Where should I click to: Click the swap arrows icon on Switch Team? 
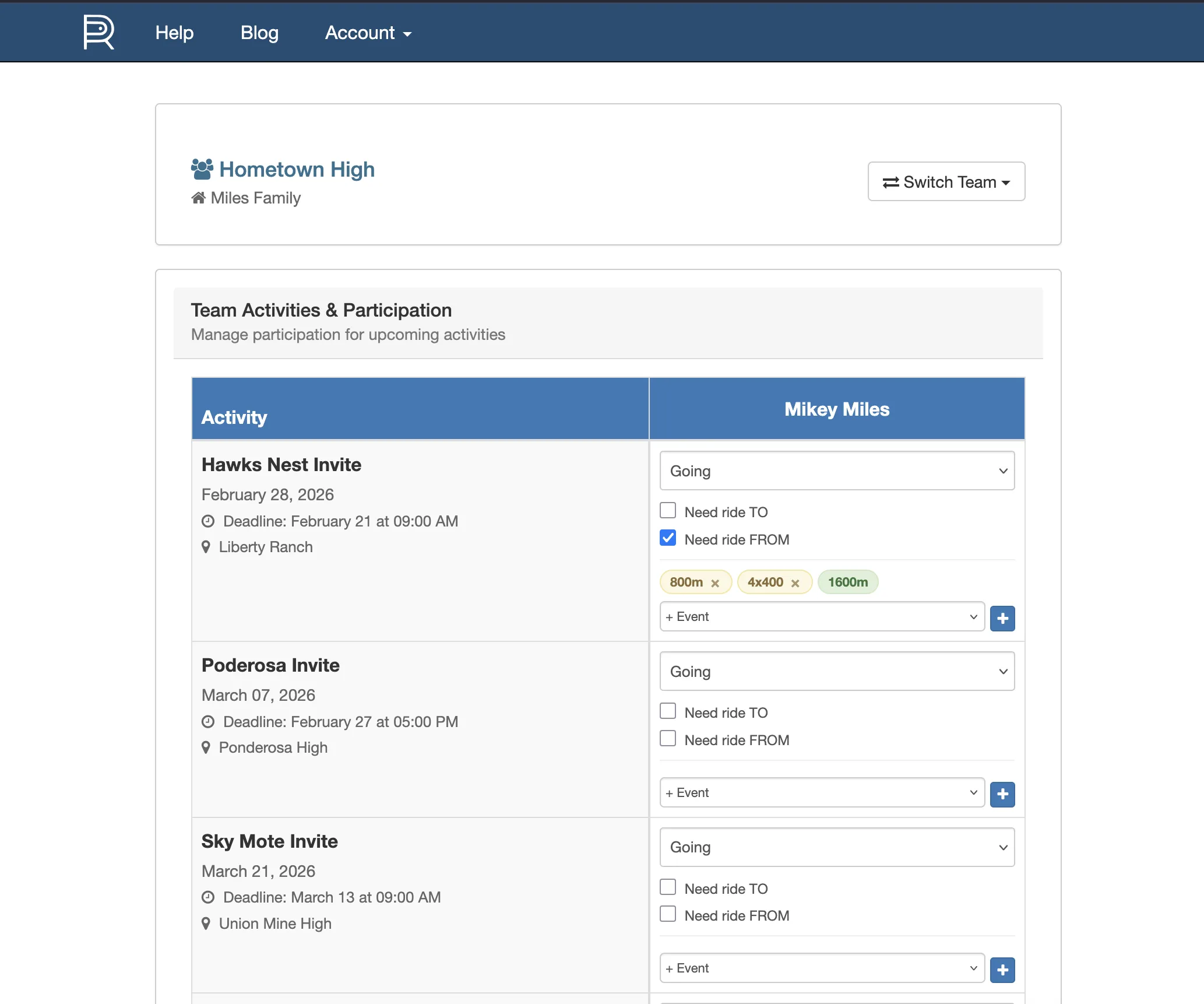point(890,182)
